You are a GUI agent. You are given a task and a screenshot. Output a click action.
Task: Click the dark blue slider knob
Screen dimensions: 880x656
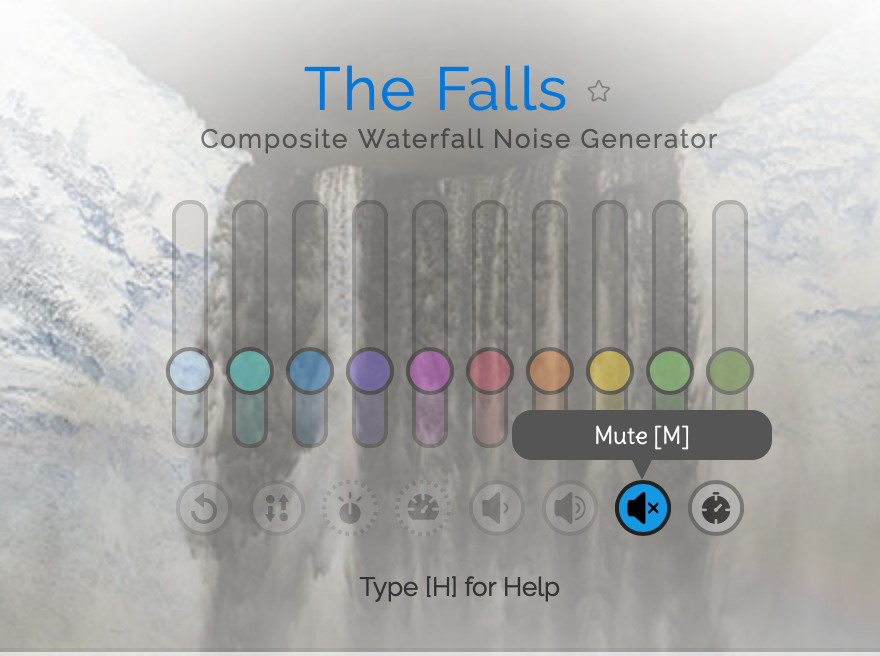[310, 371]
